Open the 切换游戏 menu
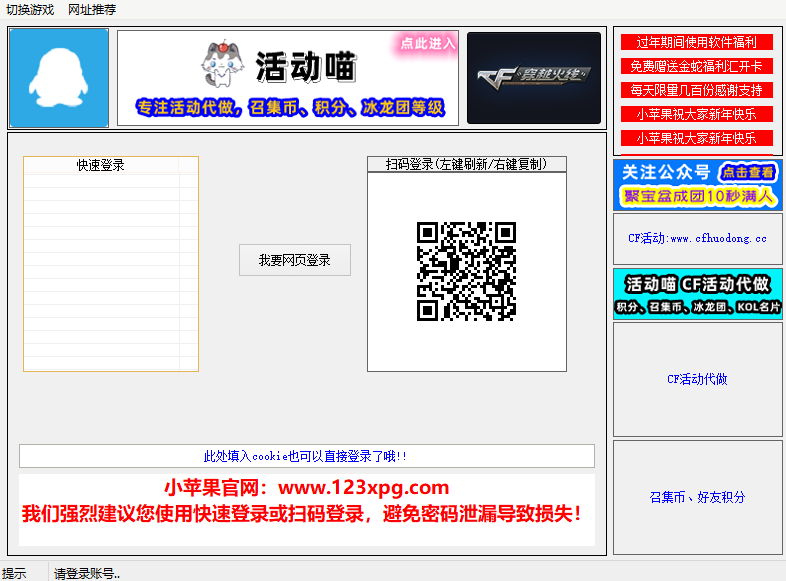The height and width of the screenshot is (581, 786). [30, 10]
